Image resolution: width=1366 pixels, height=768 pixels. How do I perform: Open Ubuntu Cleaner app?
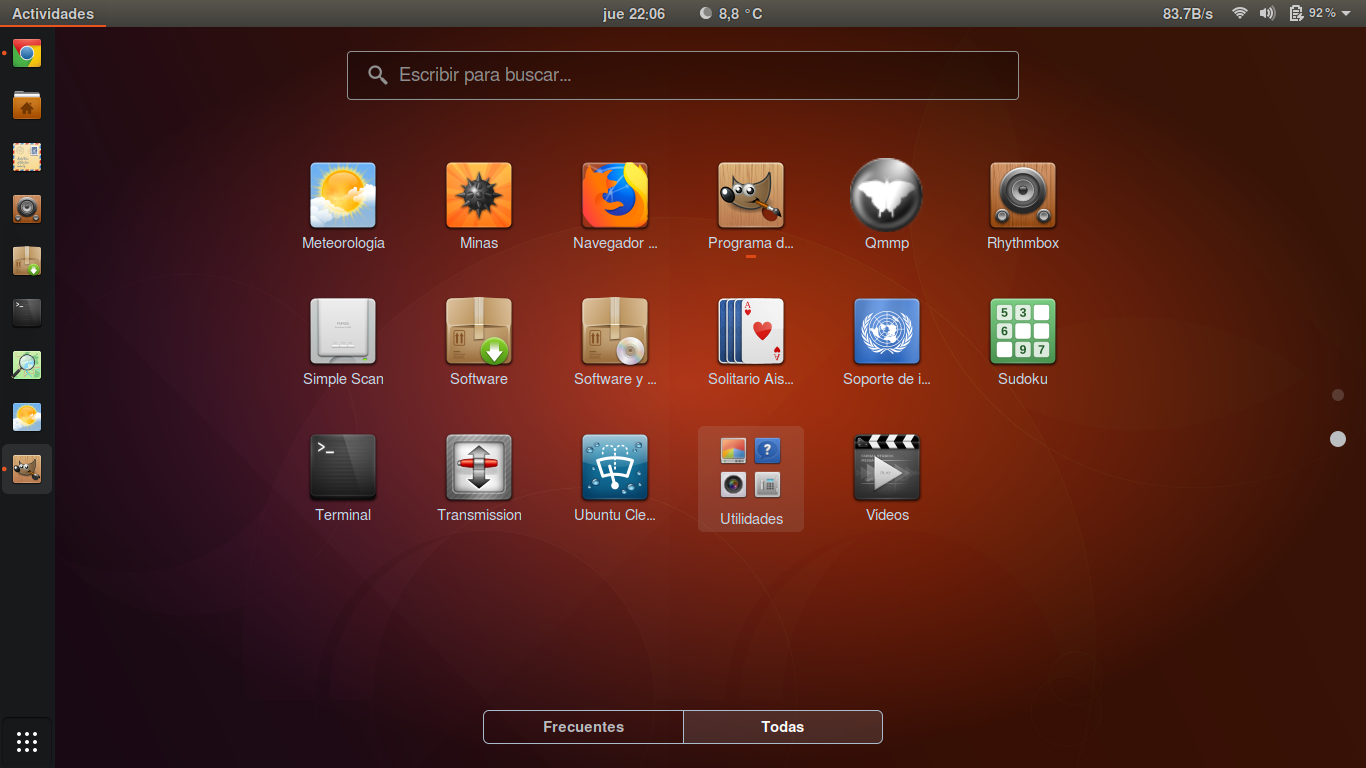(x=615, y=467)
